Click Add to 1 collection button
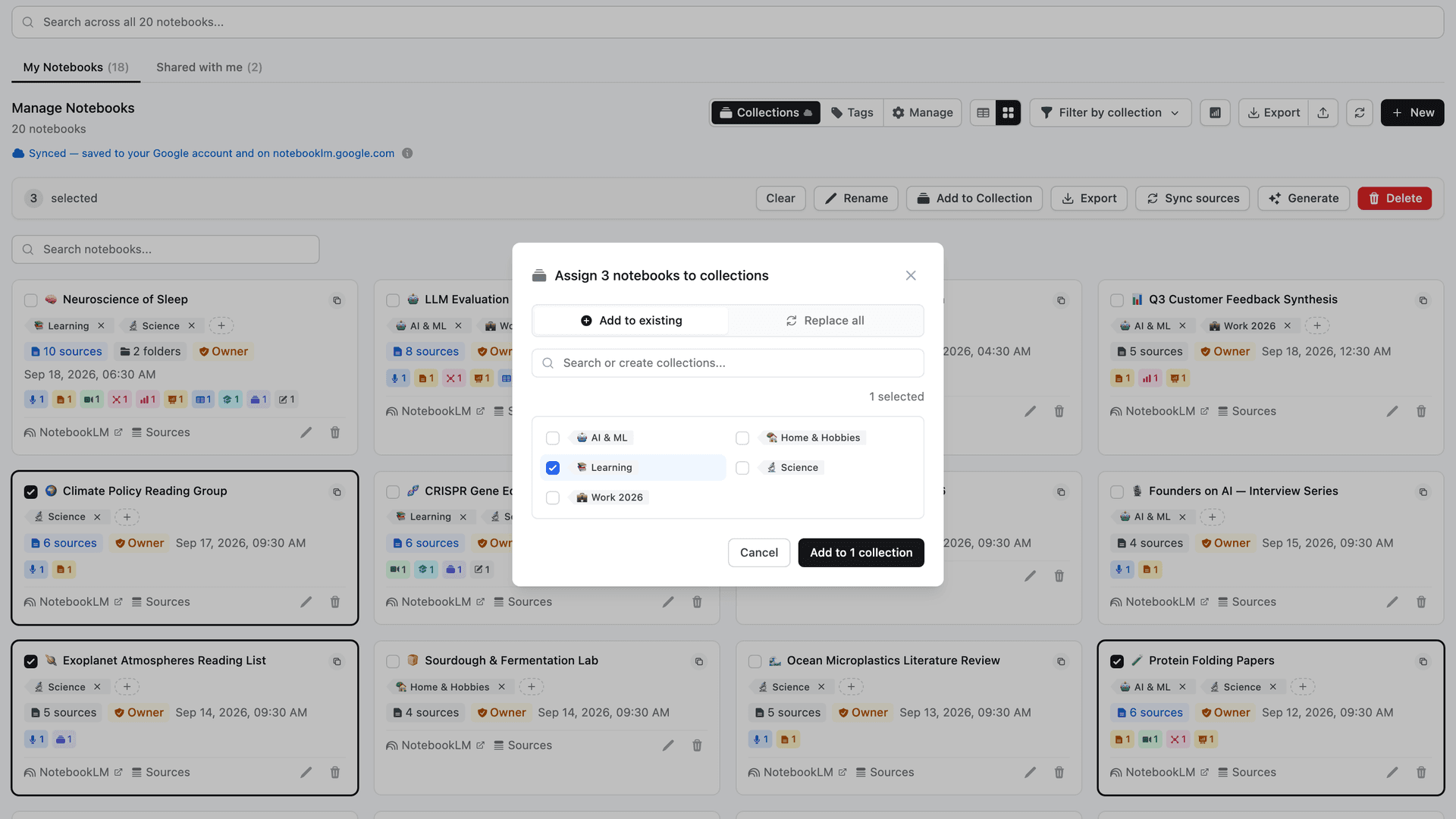The width and height of the screenshot is (1456, 819). point(861,553)
